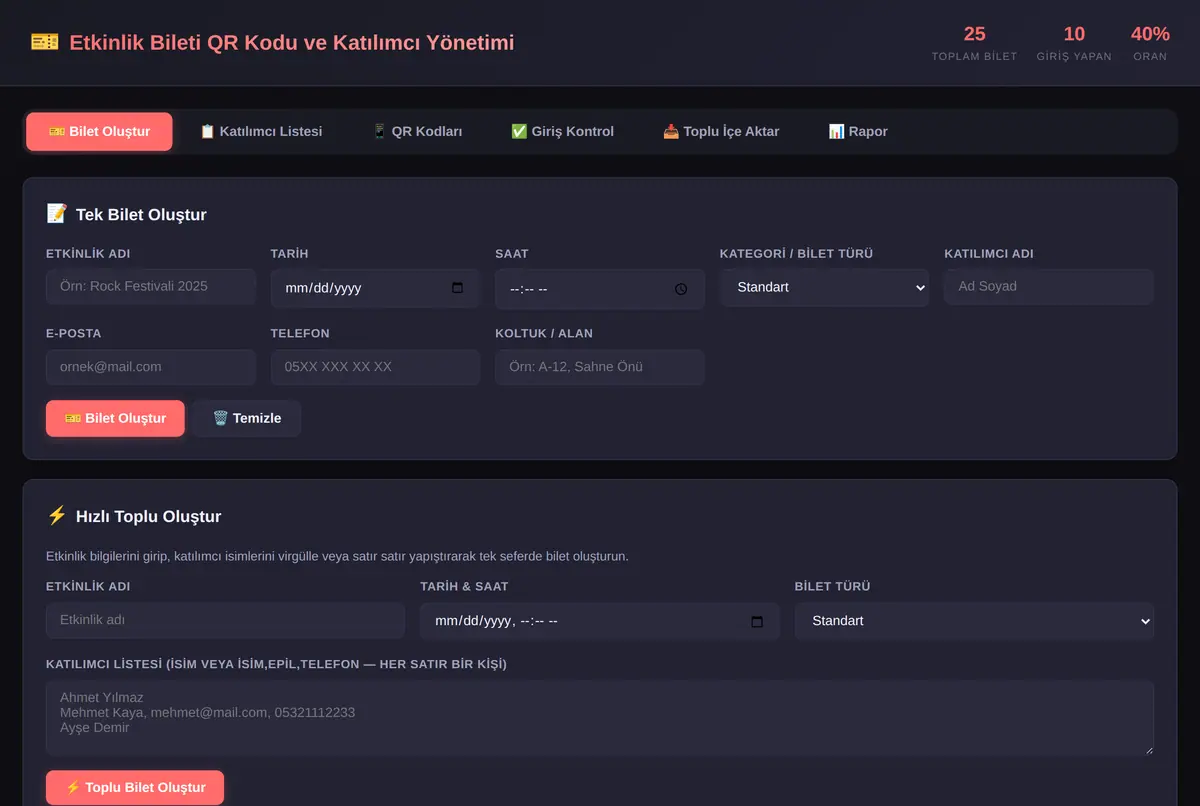Open the Giriş Kontrol tab

tap(562, 132)
